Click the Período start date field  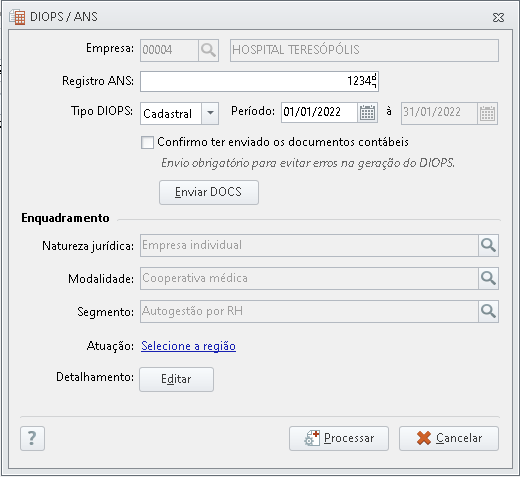(319, 113)
